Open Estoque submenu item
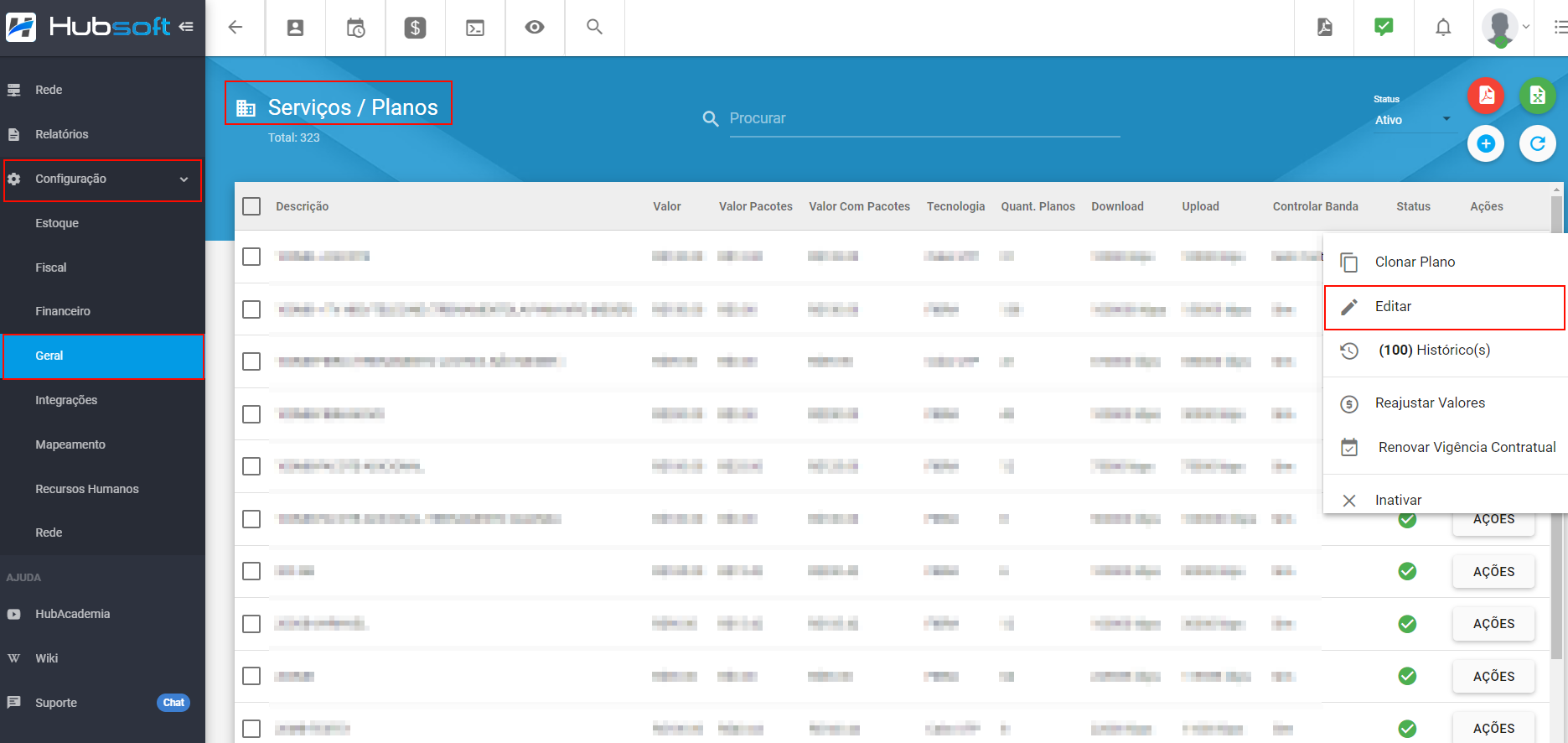Image resolution: width=1568 pixels, height=743 pixels. point(102,223)
